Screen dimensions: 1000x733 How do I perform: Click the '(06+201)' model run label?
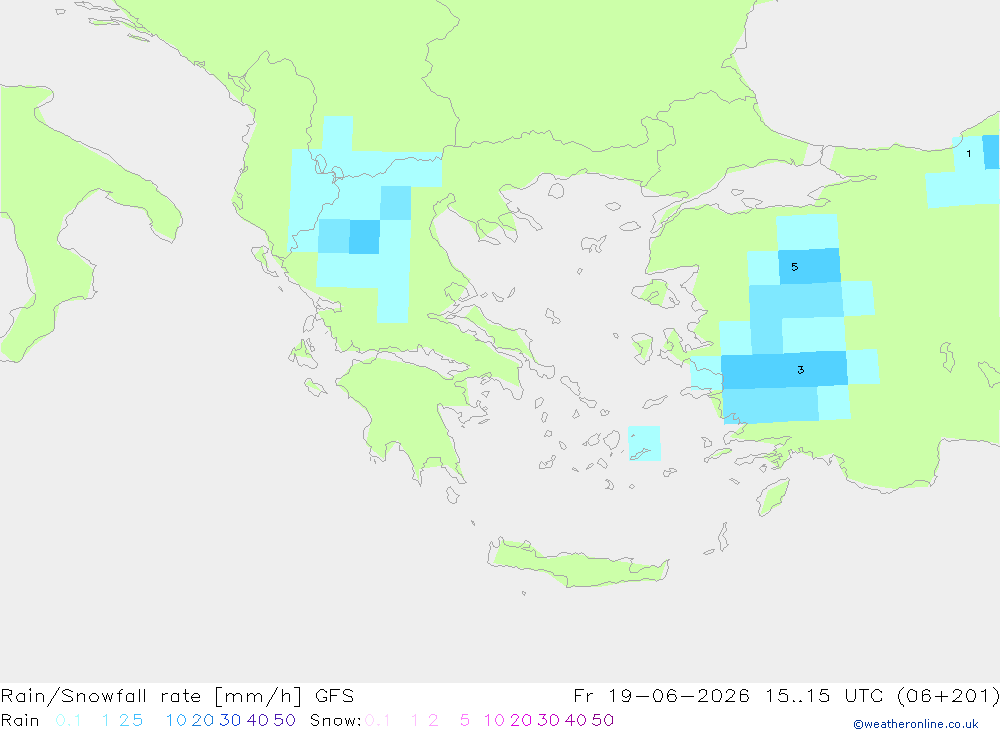coord(948,696)
